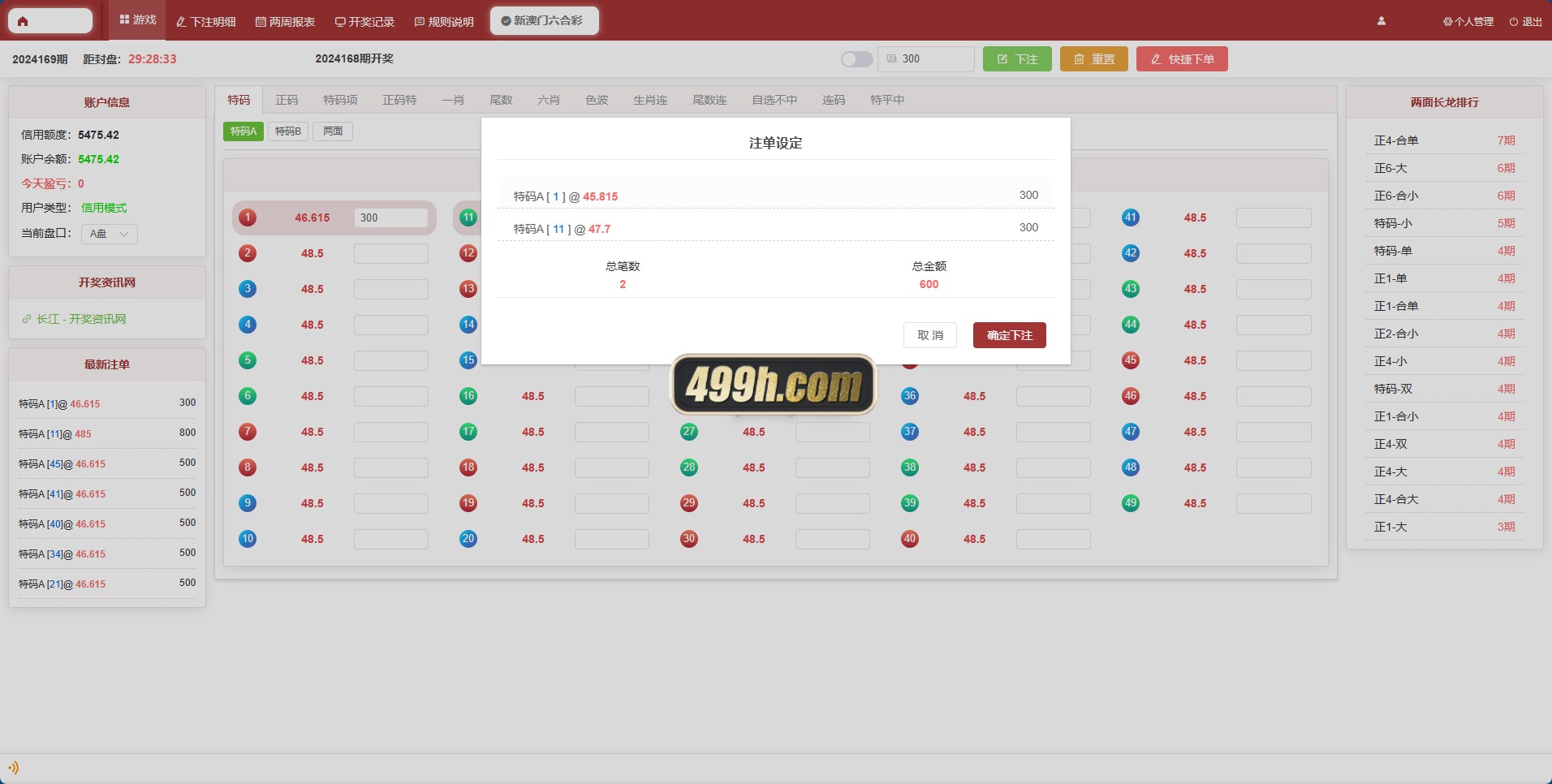Click number ball 44
Image resolution: width=1552 pixels, height=784 pixels.
tap(1131, 325)
